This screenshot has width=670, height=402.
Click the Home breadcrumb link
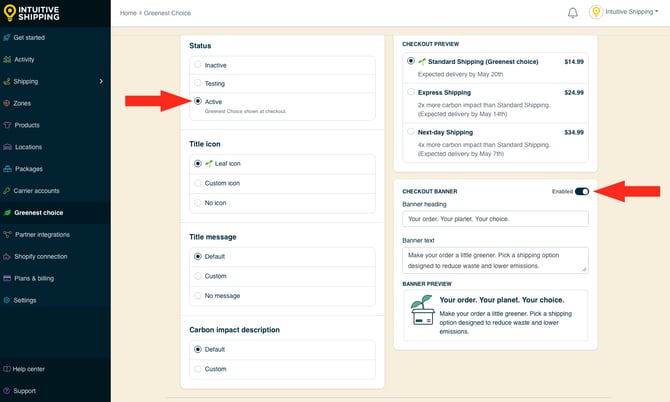[128, 13]
